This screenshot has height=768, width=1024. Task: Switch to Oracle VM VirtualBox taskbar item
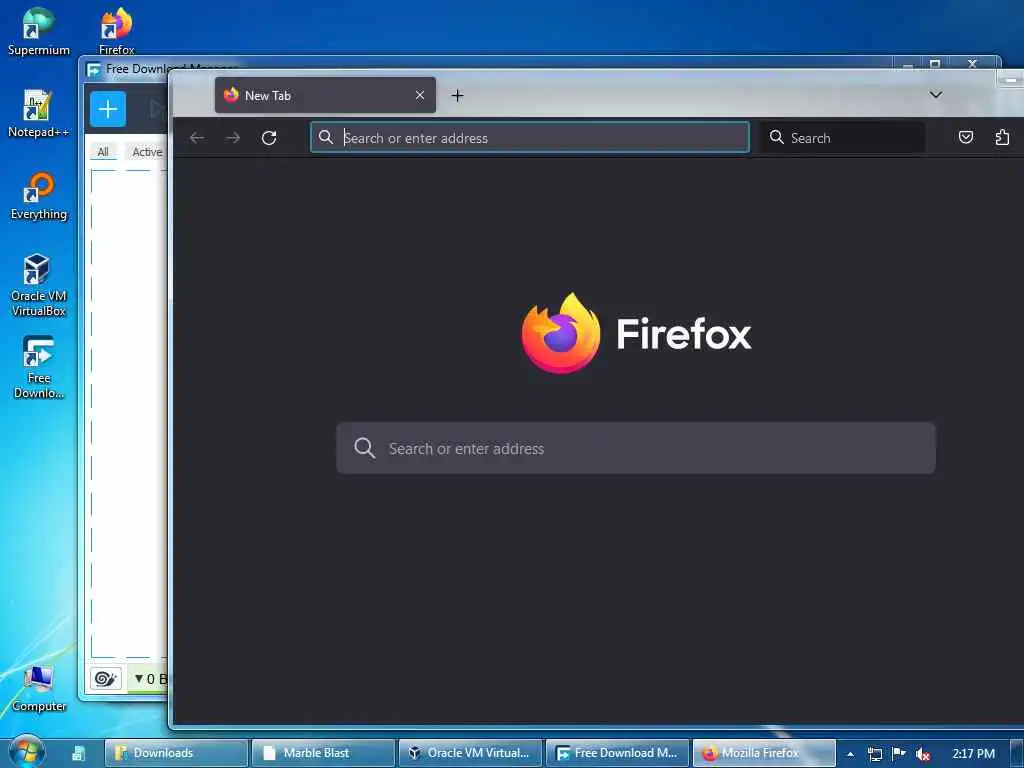pos(470,753)
